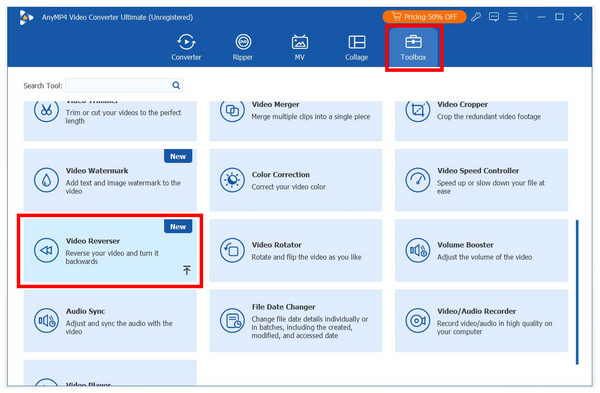600x393 pixels.
Task: Click 'Speed up or slow down' description
Action: [x=491, y=187]
